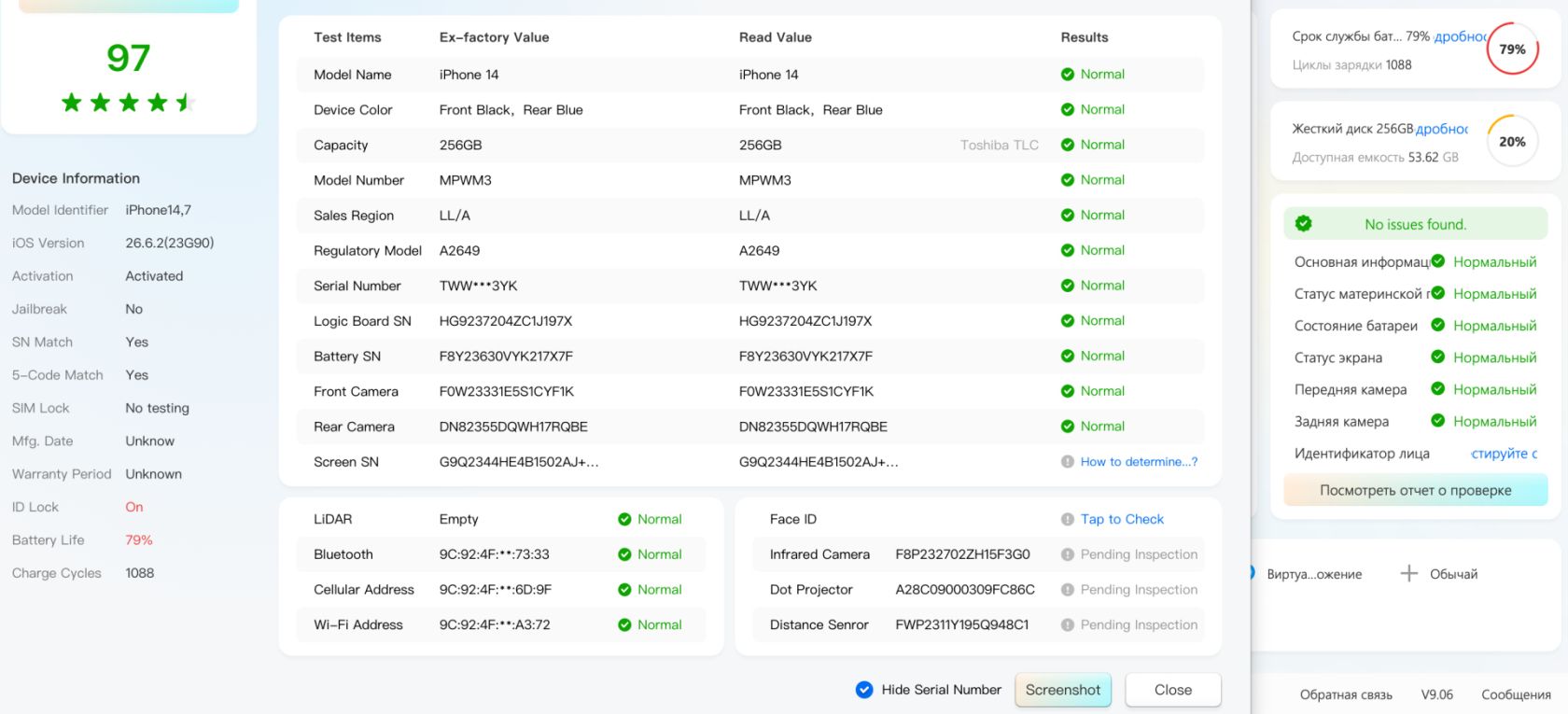Viewport: 1568px width, 714px height.
Task: Click the 79% battery life ring gauge
Action: (x=1512, y=49)
